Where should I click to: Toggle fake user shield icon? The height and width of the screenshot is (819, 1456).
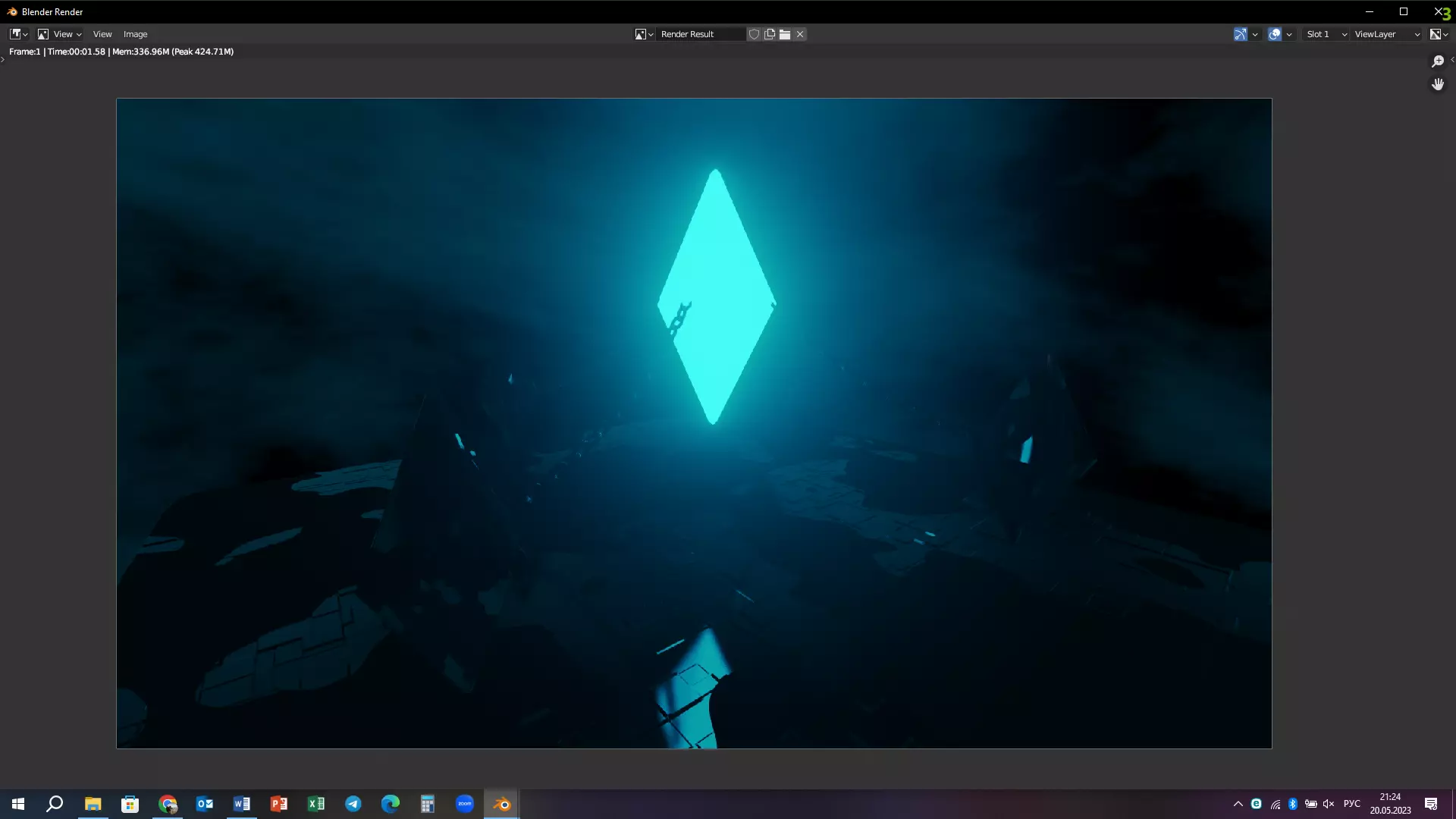tap(754, 34)
